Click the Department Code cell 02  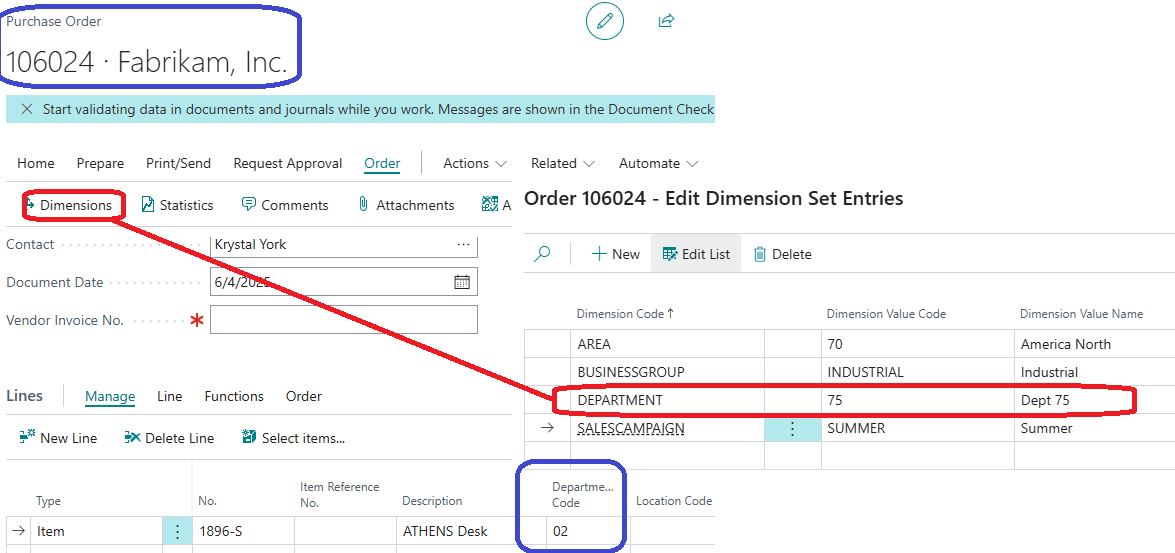[x=588, y=531]
